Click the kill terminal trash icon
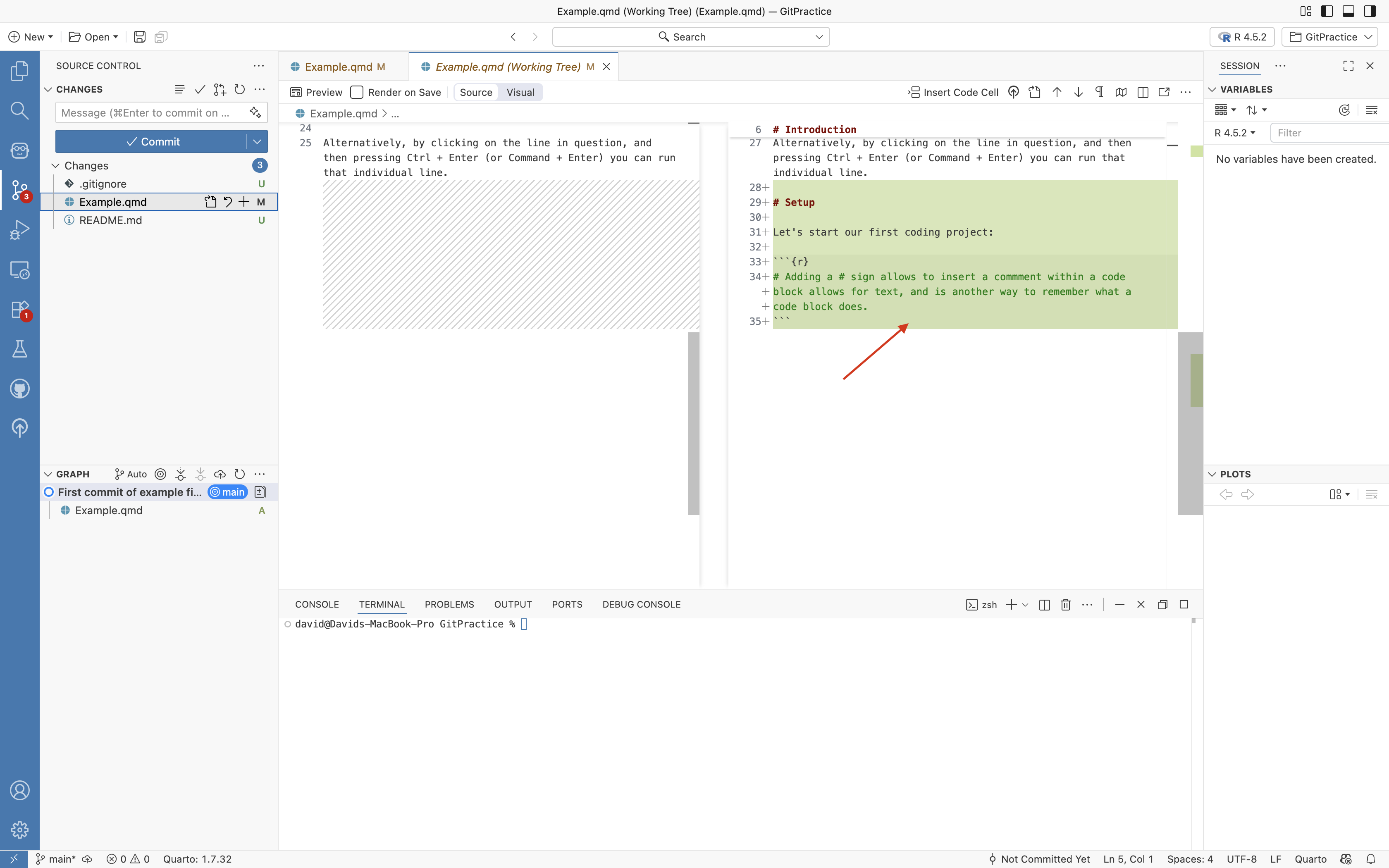The width and height of the screenshot is (1389, 868). click(x=1066, y=604)
